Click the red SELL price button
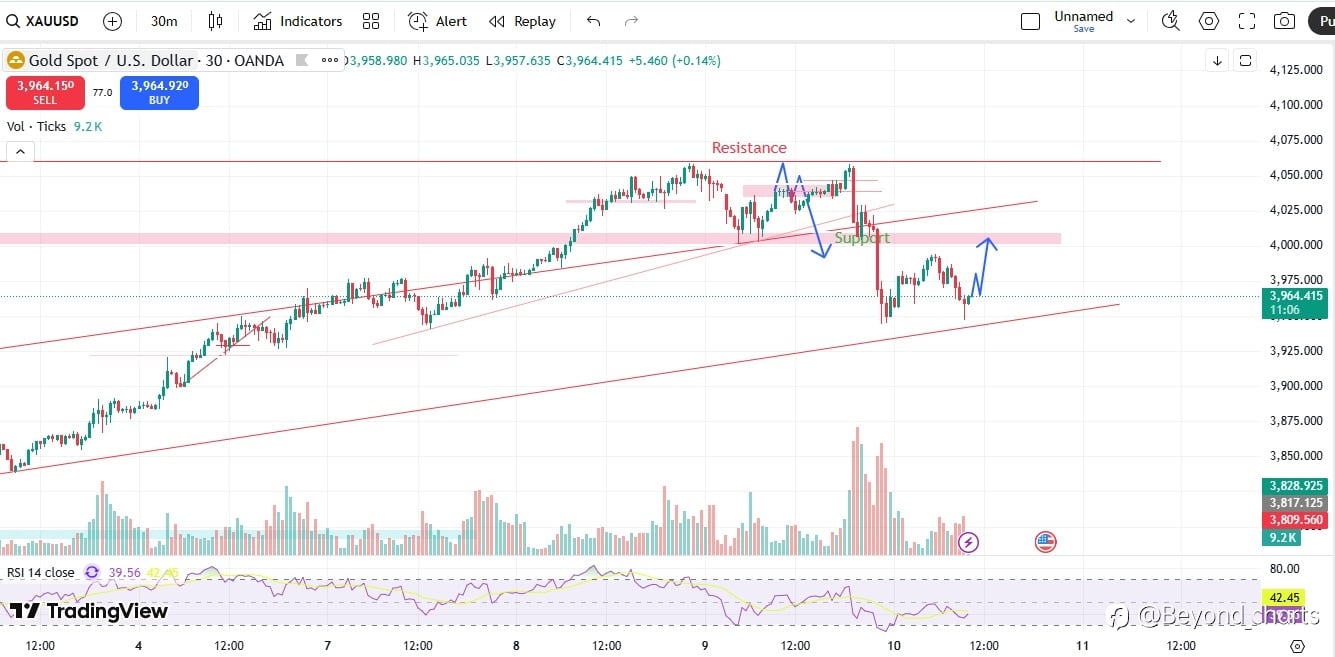This screenshot has height=657, width=1335. coord(45,92)
